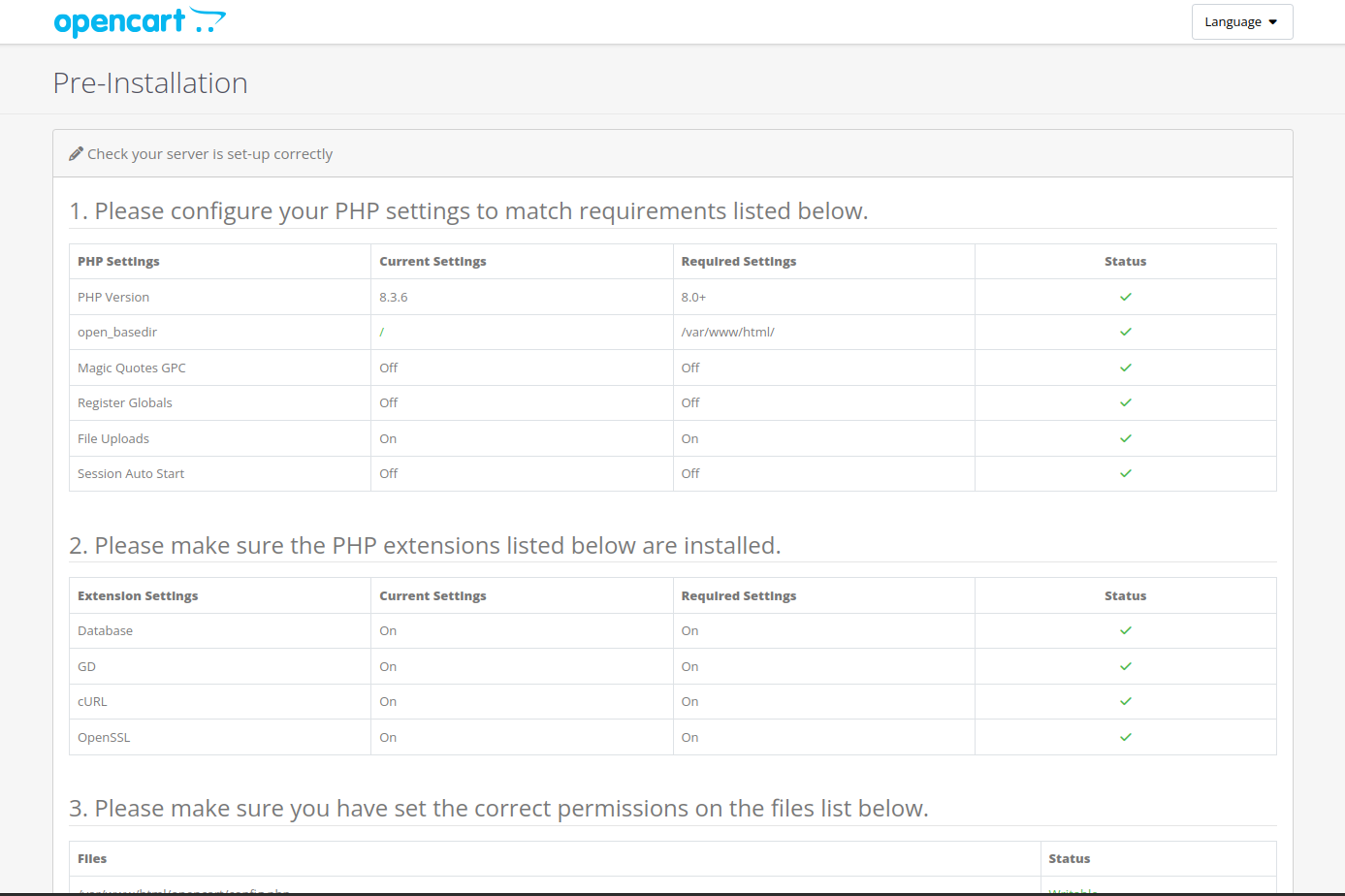This screenshot has height=896, width=1345.
Task: Click the Pre-Installation page heading
Action: 150,83
